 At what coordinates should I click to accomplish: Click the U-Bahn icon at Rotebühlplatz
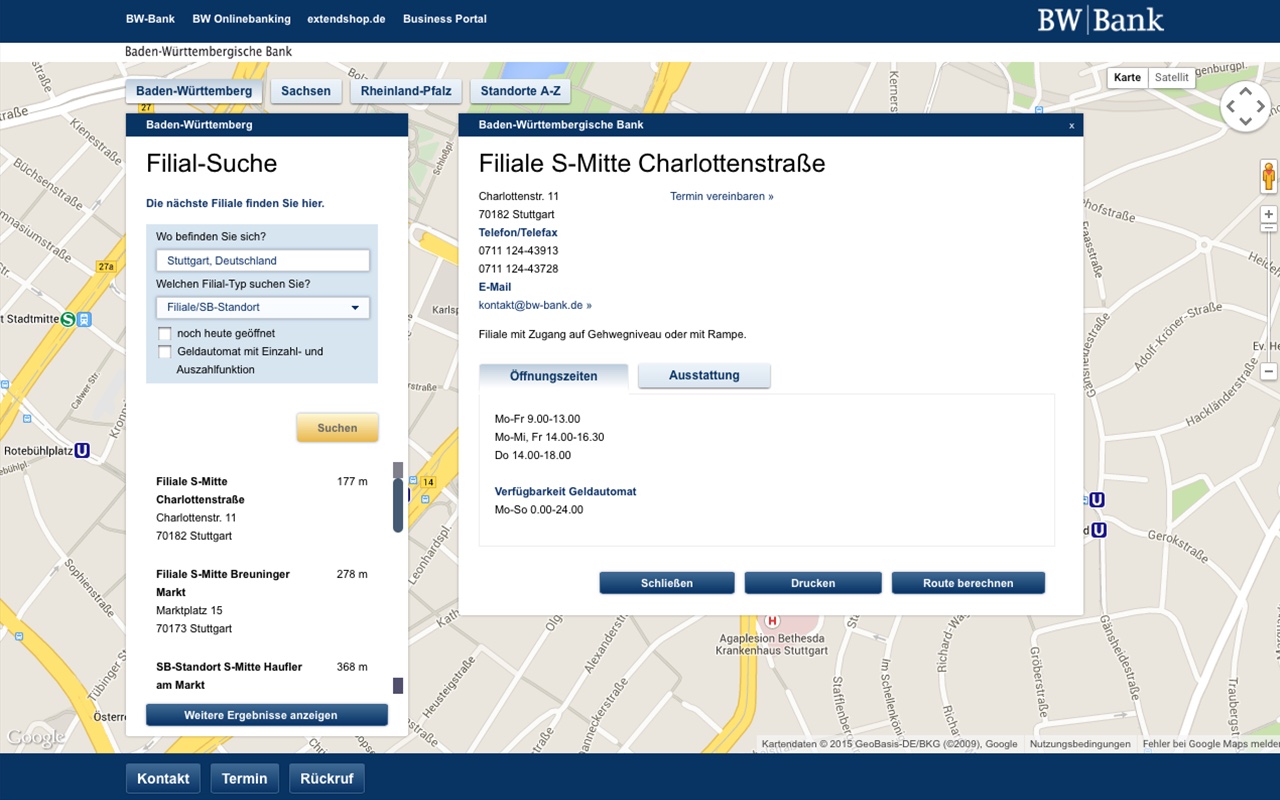[x=82, y=451]
